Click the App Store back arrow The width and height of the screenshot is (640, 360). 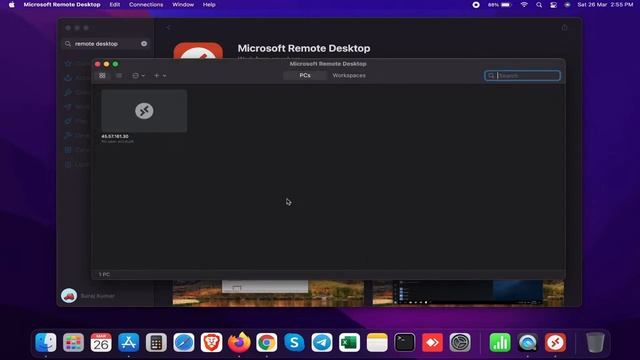[x=168, y=27]
